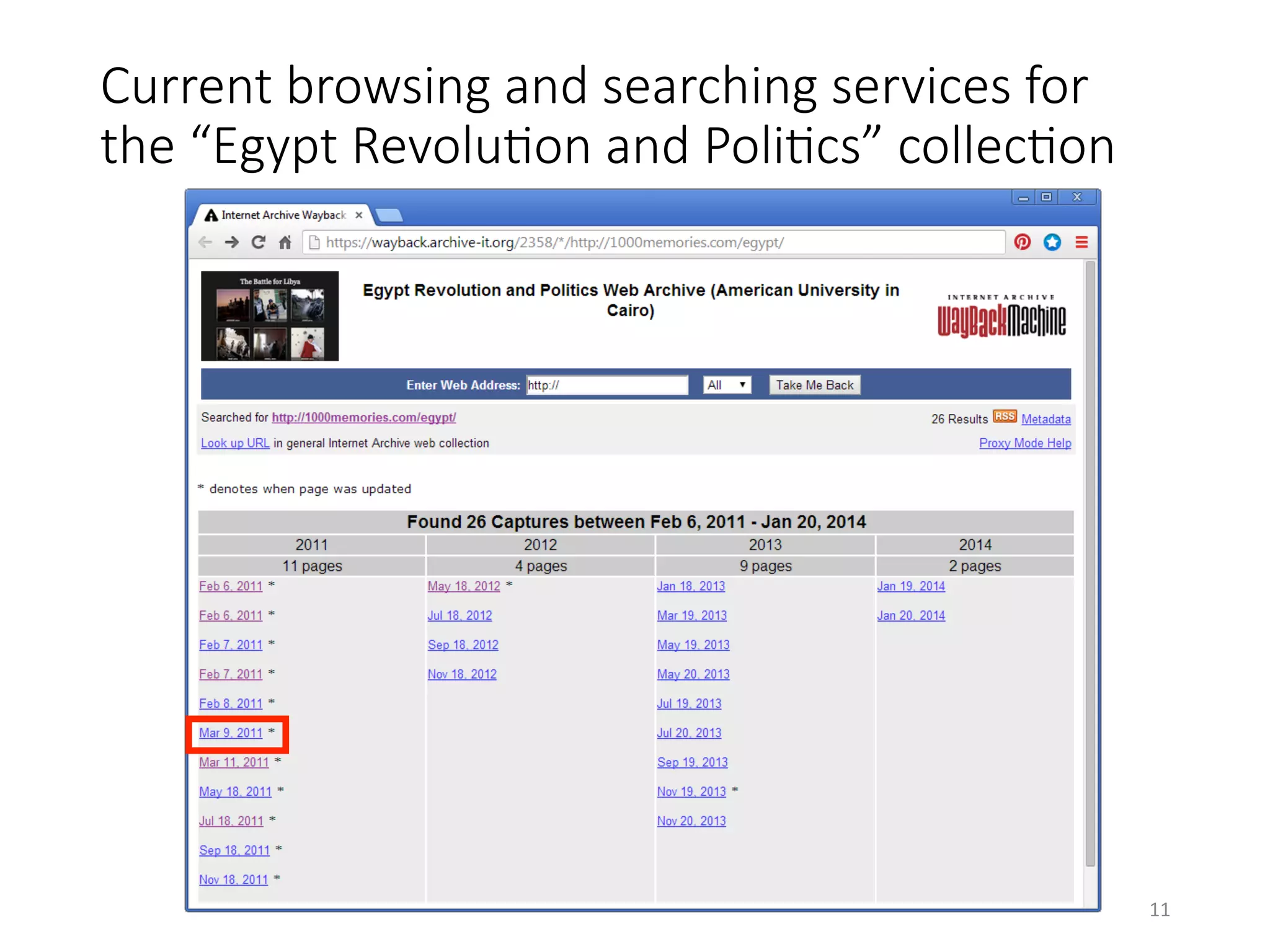
Task: Open Nov 20, 2013 capture
Action: coord(691,821)
